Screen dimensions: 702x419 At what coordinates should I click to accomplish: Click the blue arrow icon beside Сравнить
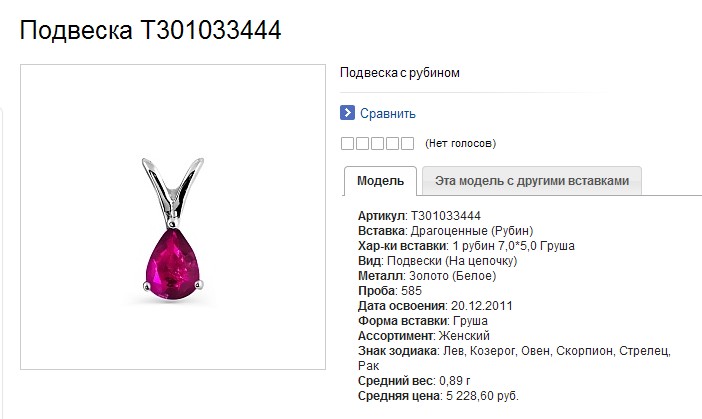pos(347,113)
